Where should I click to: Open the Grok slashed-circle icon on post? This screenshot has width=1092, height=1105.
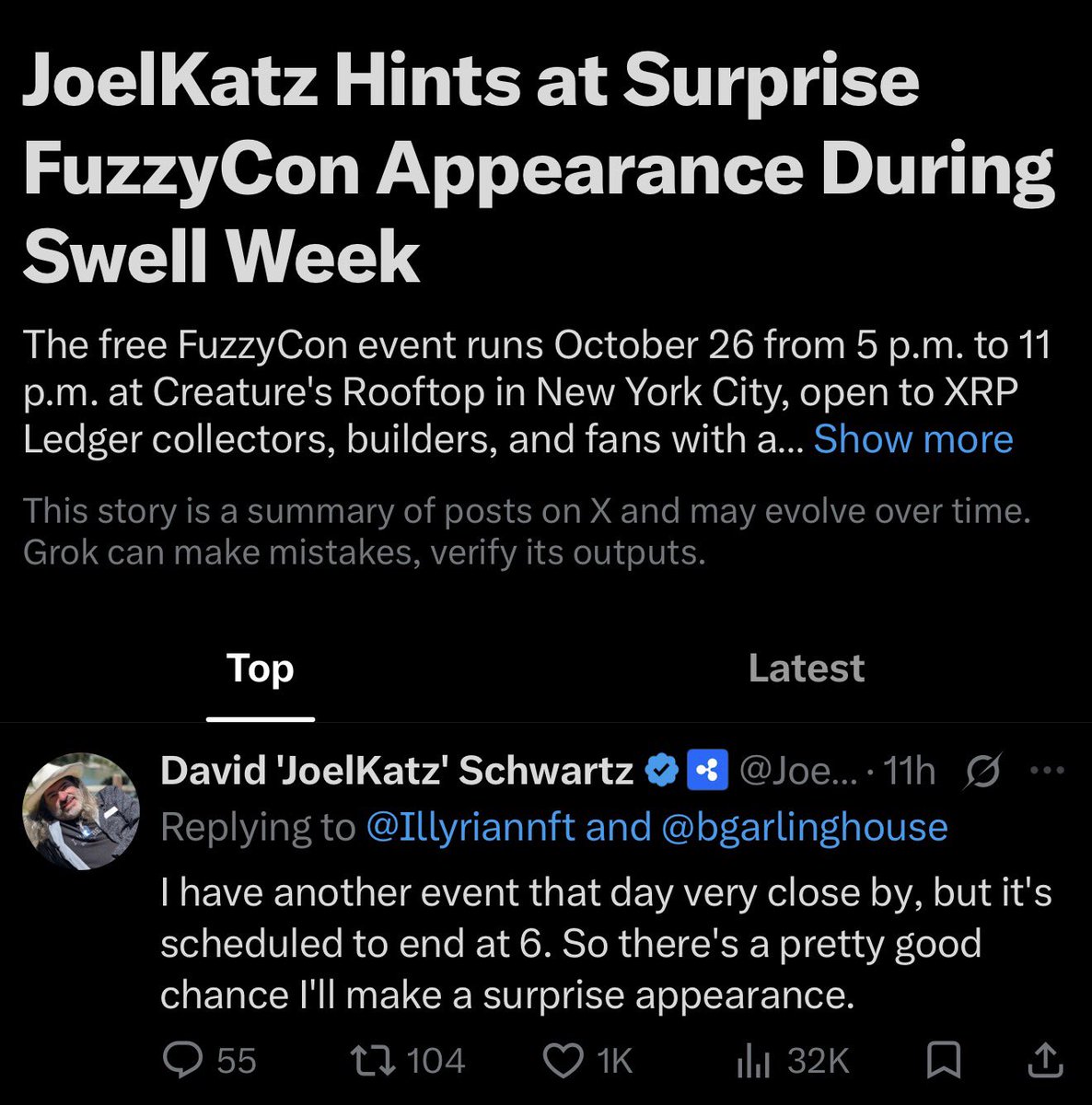(982, 771)
